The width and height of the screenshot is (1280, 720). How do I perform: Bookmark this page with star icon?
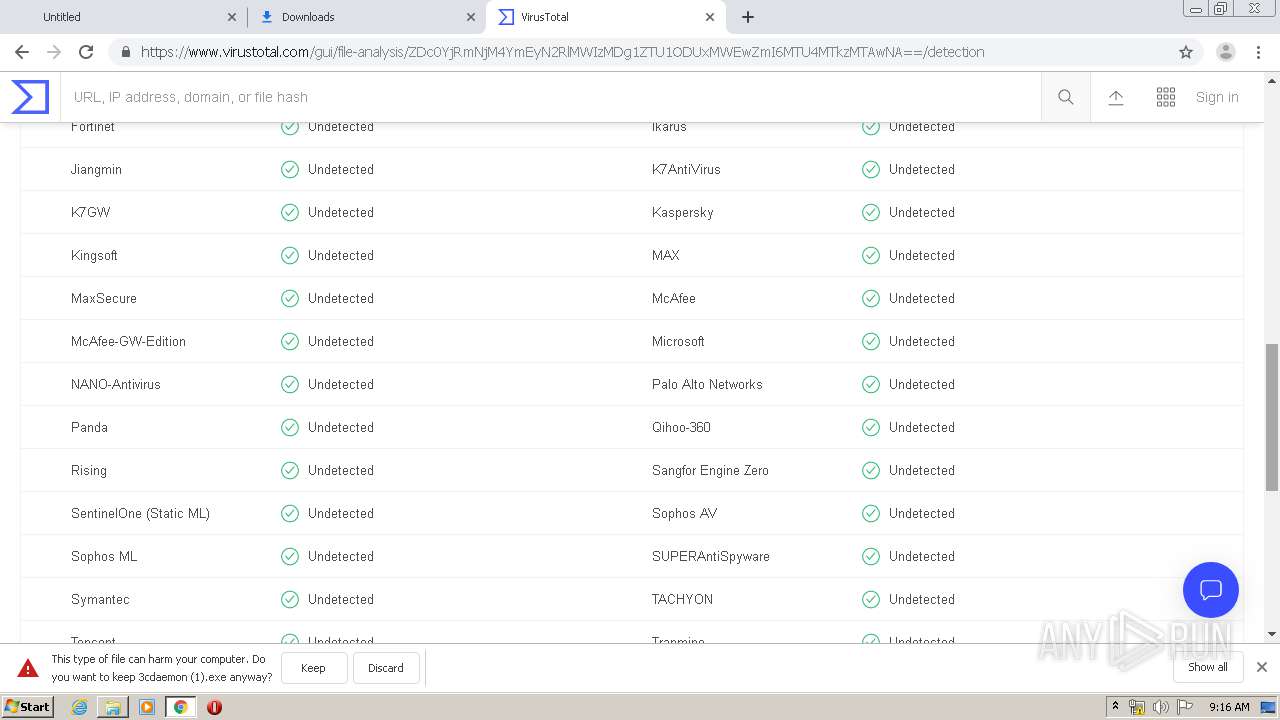tap(1186, 52)
